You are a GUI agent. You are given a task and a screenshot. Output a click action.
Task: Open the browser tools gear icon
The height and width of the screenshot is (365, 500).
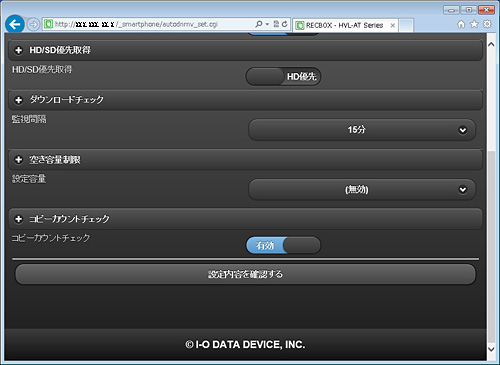click(x=487, y=24)
